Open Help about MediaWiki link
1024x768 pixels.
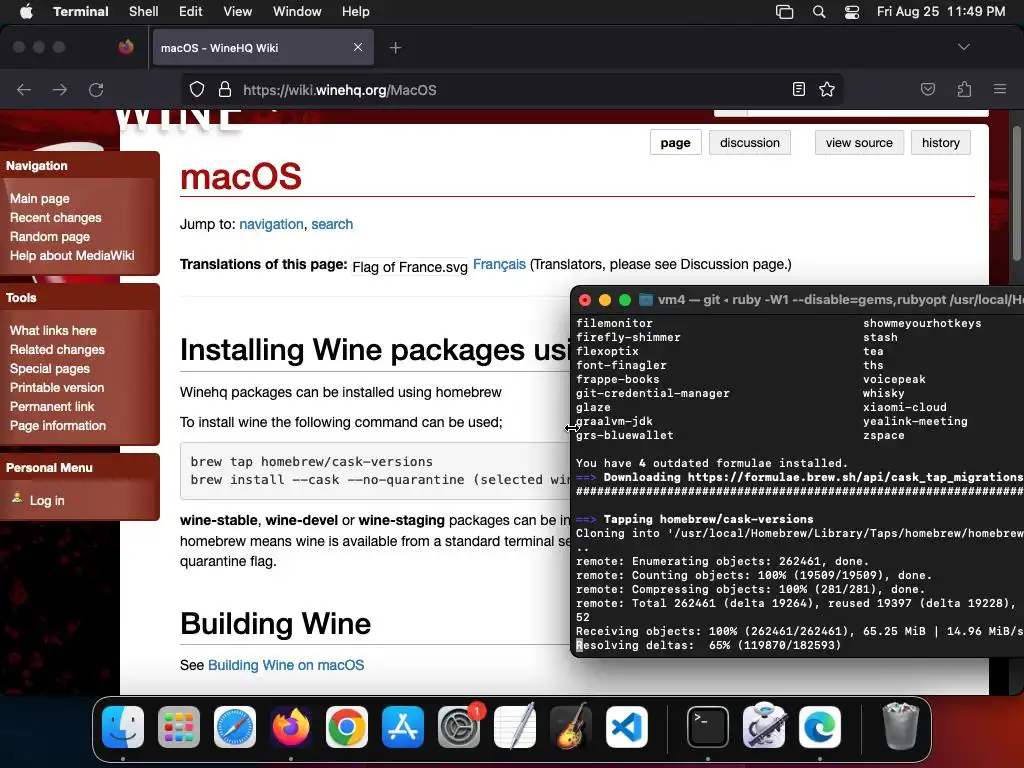pyautogui.click(x=72, y=255)
